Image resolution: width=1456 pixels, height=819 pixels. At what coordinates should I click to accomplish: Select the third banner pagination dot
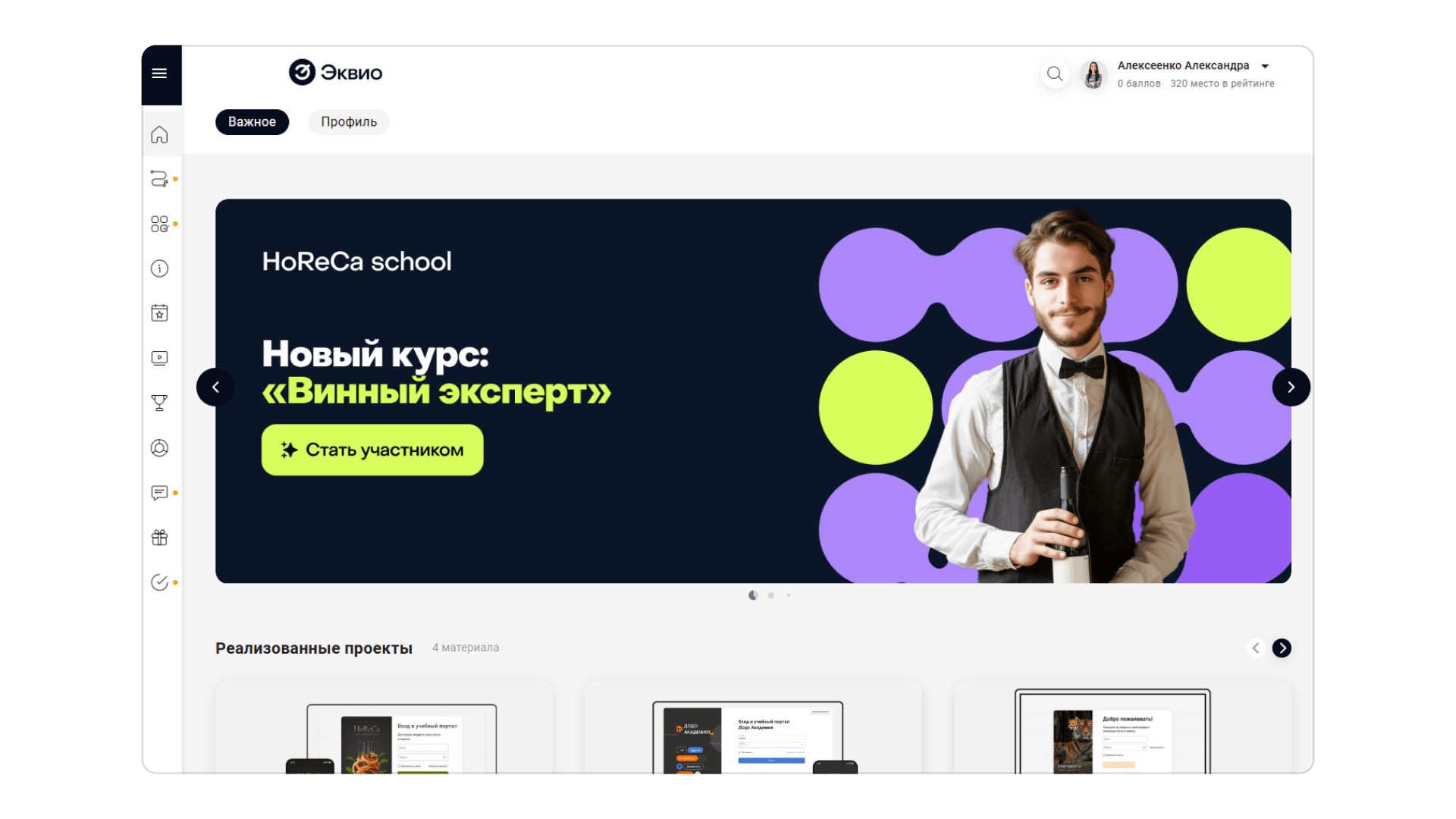[x=789, y=595]
